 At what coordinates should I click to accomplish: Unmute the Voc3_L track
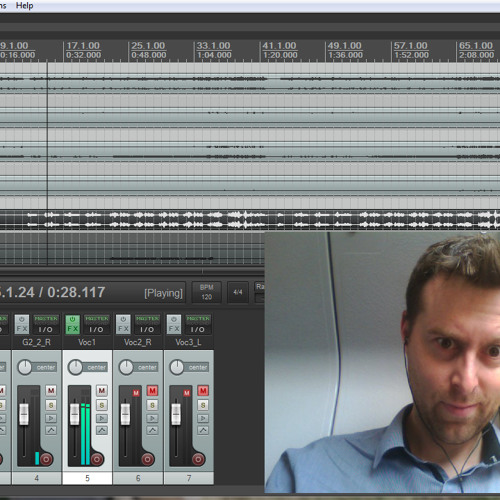(x=203, y=390)
